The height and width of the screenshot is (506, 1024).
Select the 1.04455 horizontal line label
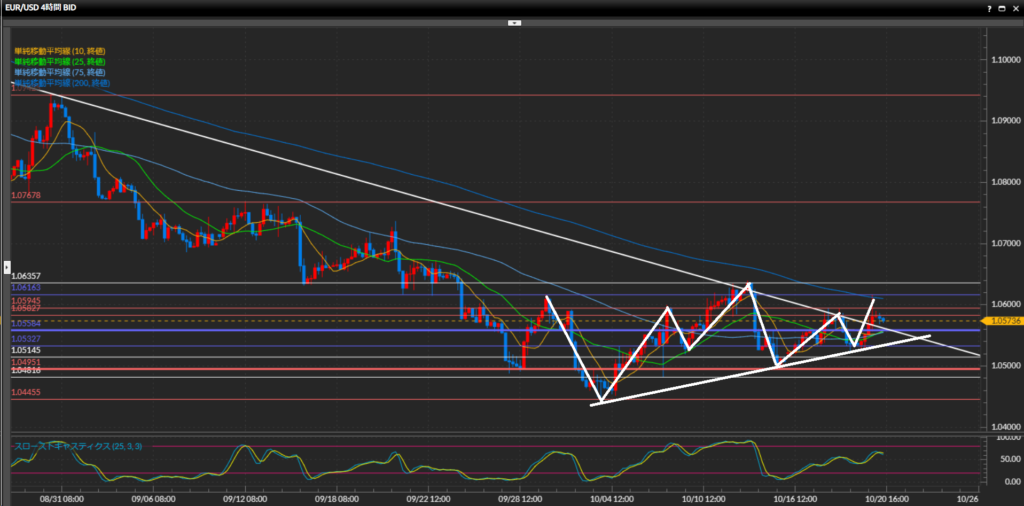click(25, 393)
